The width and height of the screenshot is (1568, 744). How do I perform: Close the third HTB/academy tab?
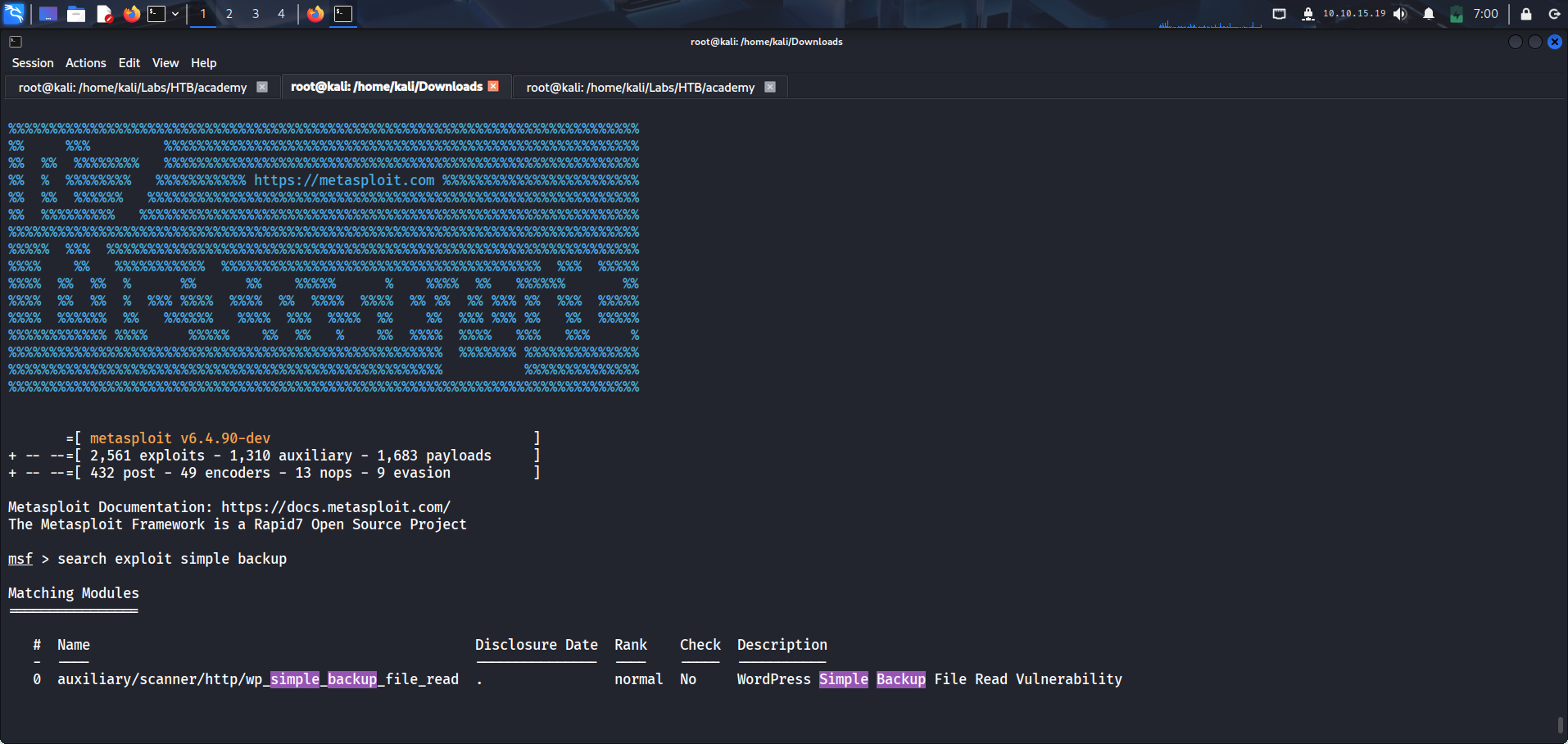[x=770, y=87]
